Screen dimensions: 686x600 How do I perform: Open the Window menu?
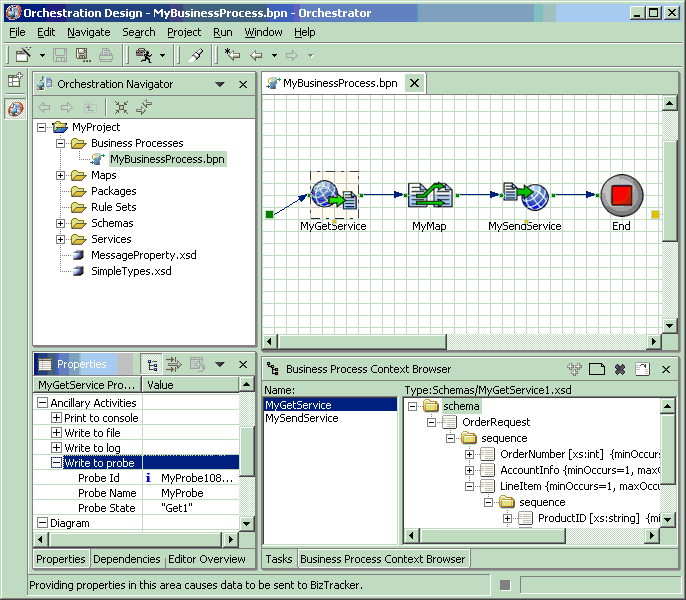[263, 32]
